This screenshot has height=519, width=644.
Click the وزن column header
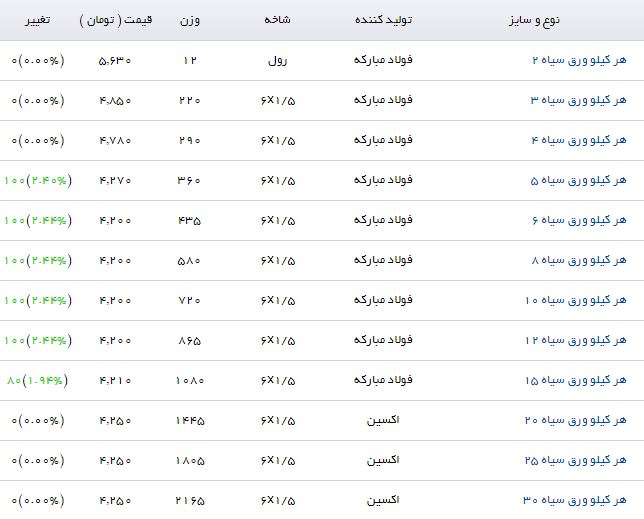click(x=190, y=20)
